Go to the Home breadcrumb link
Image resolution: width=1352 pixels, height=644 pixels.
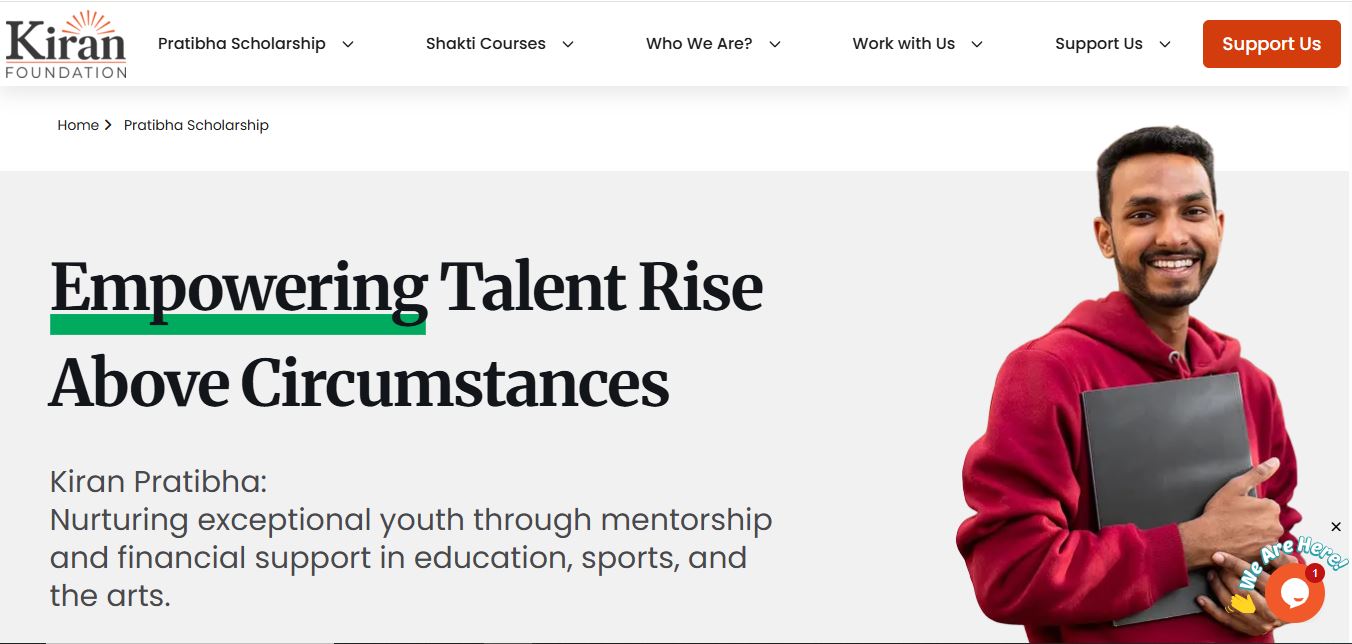[78, 125]
